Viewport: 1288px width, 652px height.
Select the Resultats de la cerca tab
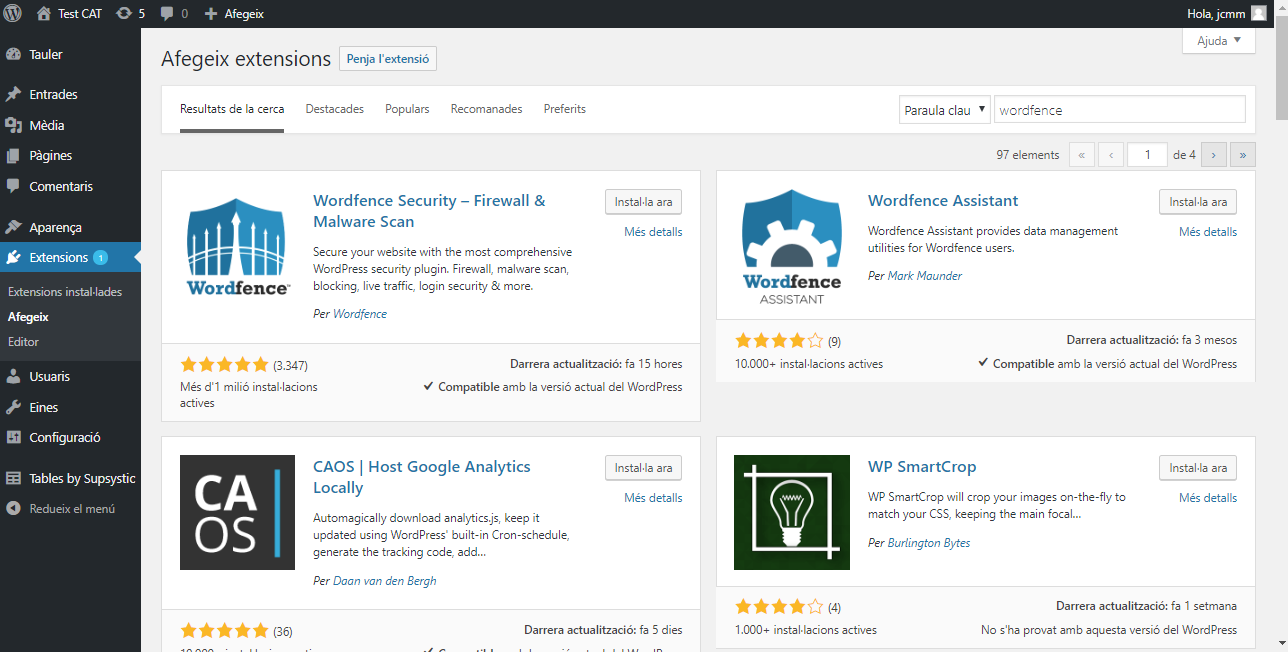click(232, 109)
